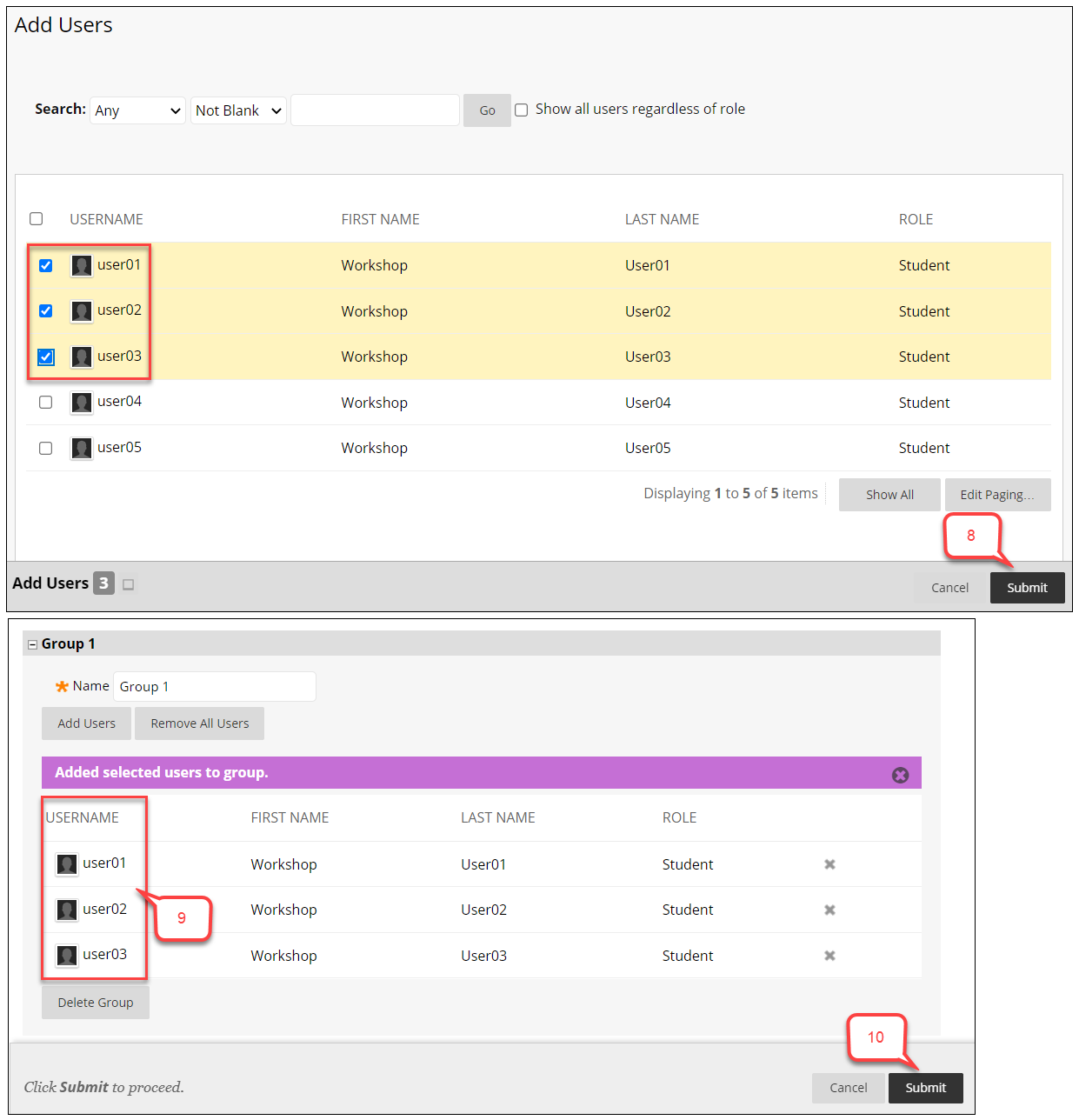
Task: Click 'Show All' paging button
Action: point(889,495)
